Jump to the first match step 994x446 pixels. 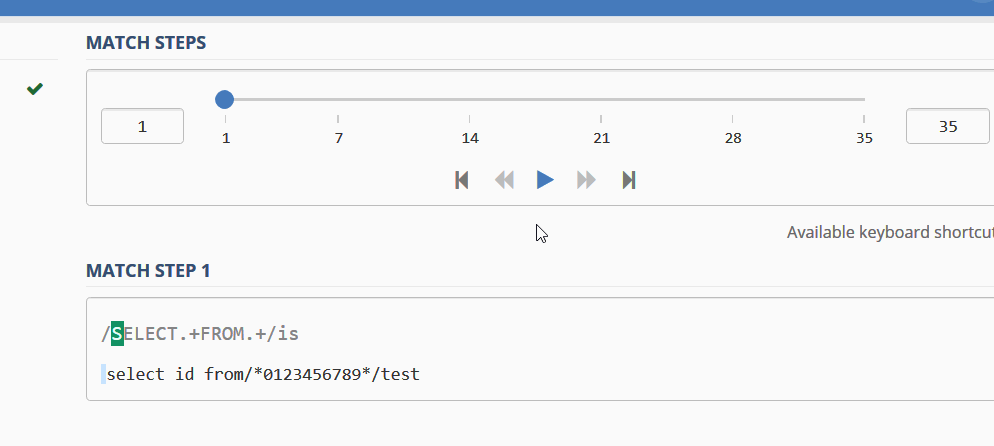tap(462, 181)
